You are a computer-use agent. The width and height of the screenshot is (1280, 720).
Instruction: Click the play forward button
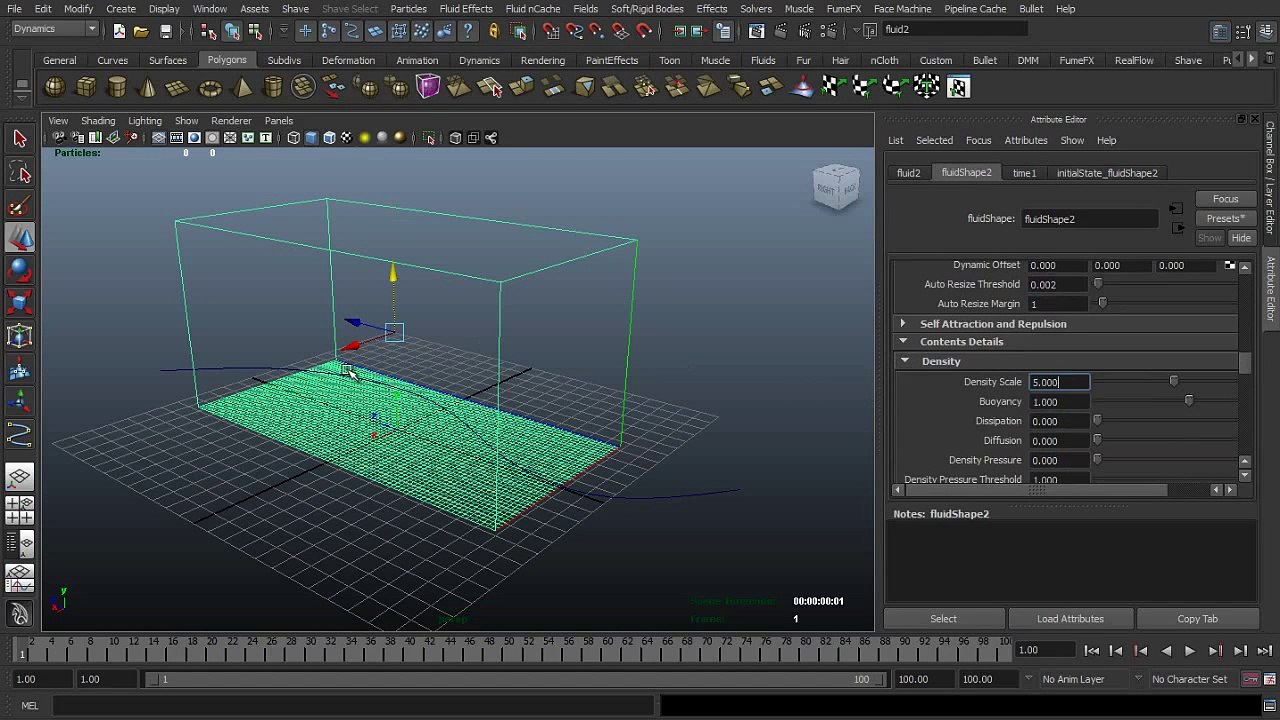1190,651
